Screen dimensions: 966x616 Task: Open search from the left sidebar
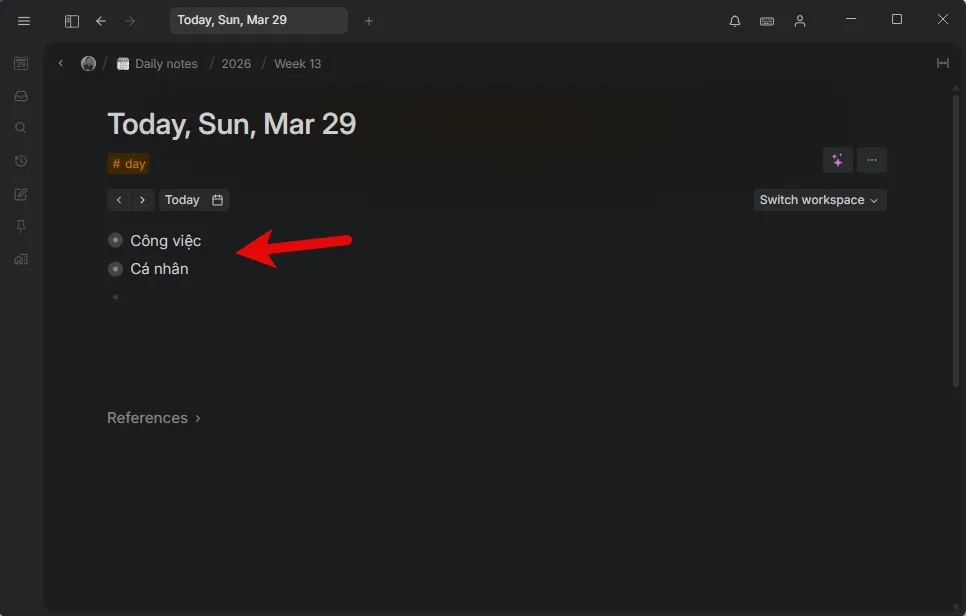[21, 128]
